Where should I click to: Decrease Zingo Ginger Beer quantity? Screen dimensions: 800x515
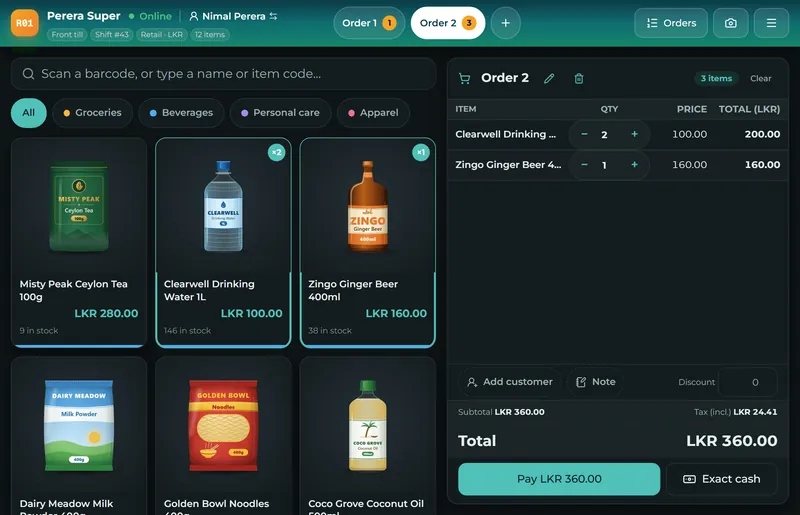pyautogui.click(x=584, y=165)
